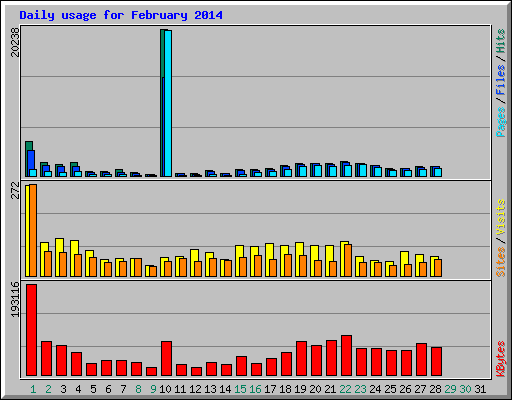Click day label 10 on the x-axis
This screenshot has height=400, width=512.
[x=165, y=389]
